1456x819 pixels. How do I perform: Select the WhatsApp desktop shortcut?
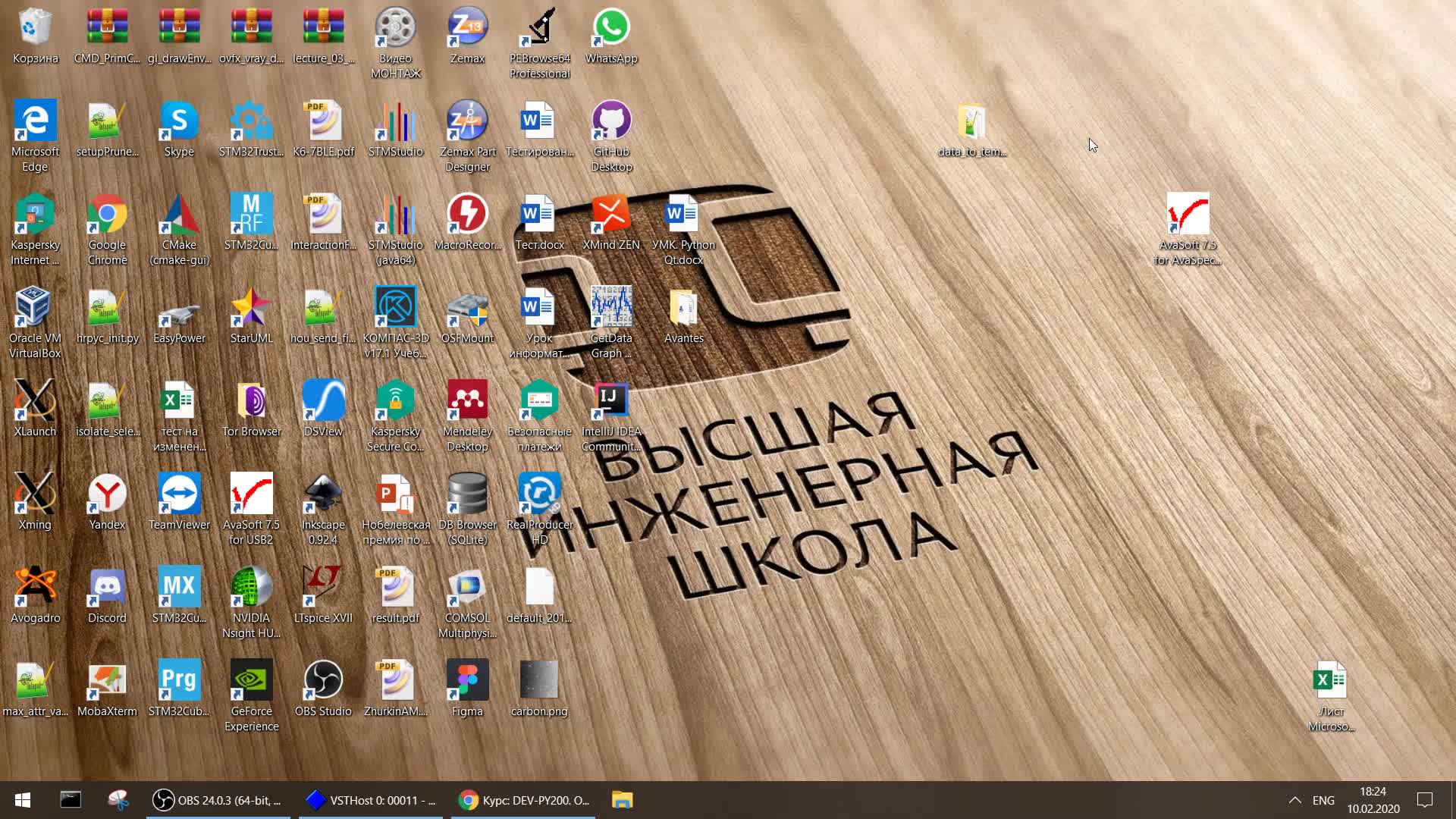click(611, 36)
